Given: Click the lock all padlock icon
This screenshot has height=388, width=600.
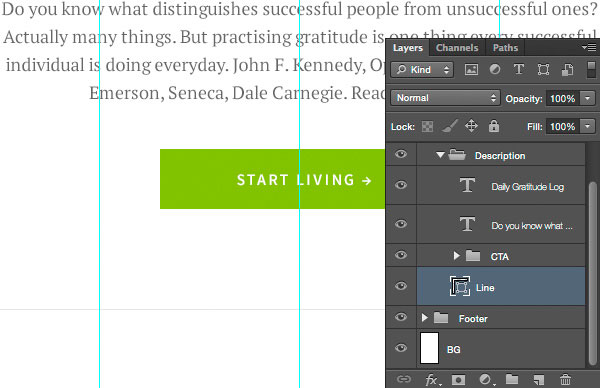Looking at the screenshot, I should [x=494, y=126].
